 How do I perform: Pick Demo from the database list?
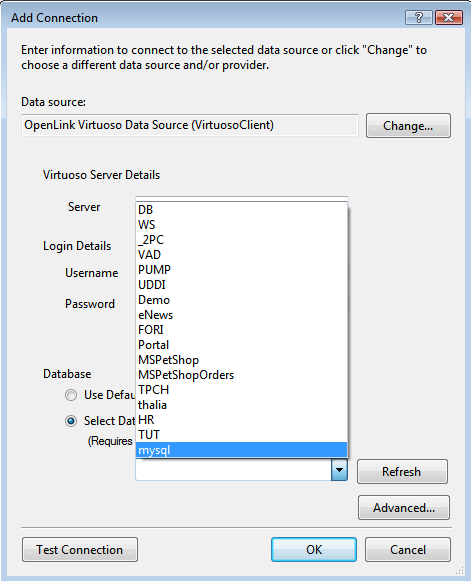click(x=241, y=300)
